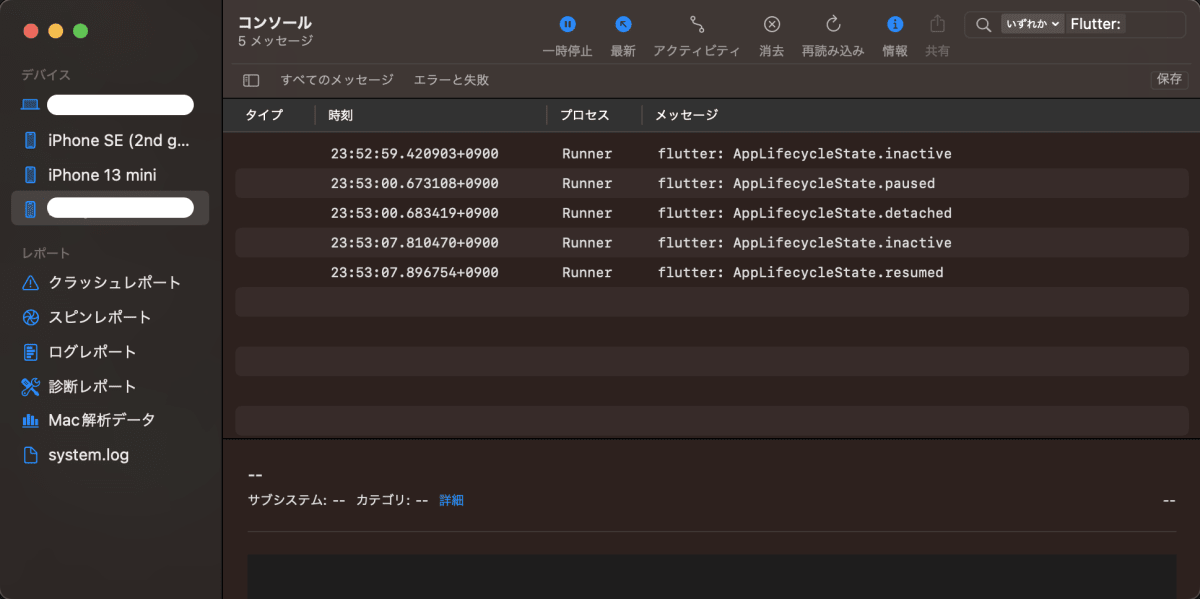Click the laptop device icon in sidebar

[31, 105]
